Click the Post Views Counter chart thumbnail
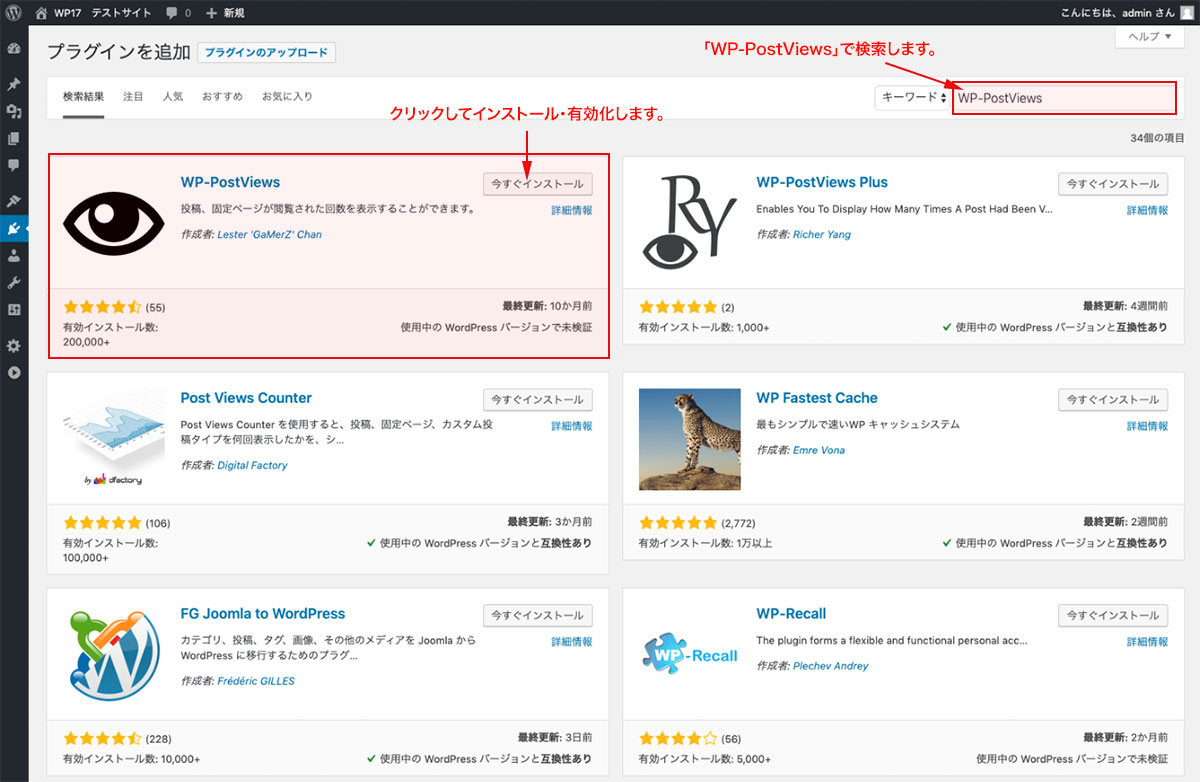 (113, 439)
